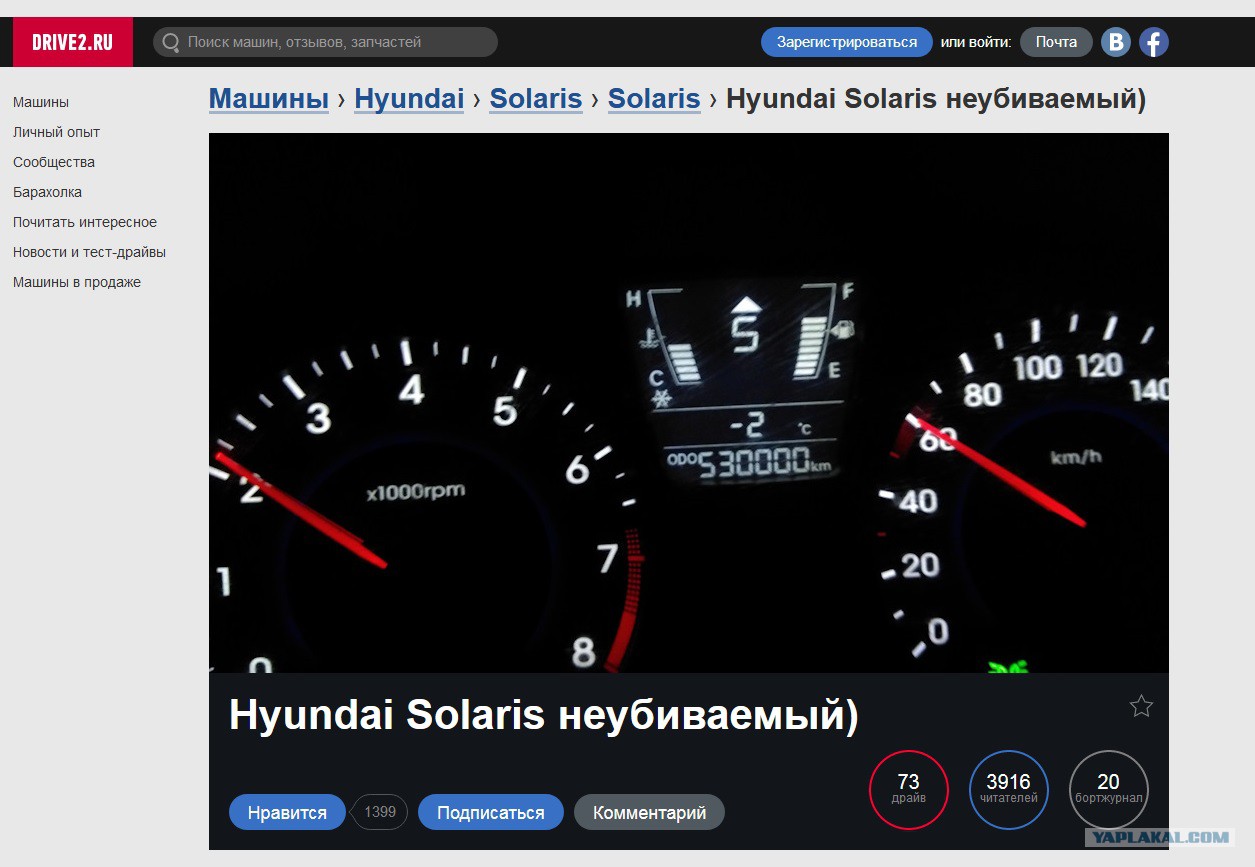Sign in with VK icon

tap(1116, 42)
